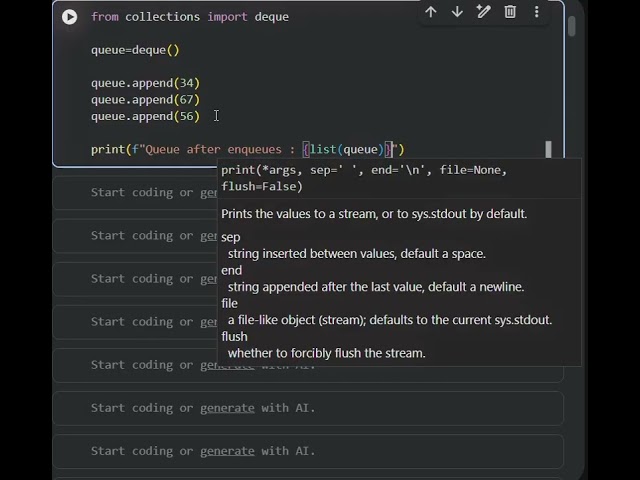Open the AI edit magic pencil tool
This screenshot has height=480, width=640.
483,12
